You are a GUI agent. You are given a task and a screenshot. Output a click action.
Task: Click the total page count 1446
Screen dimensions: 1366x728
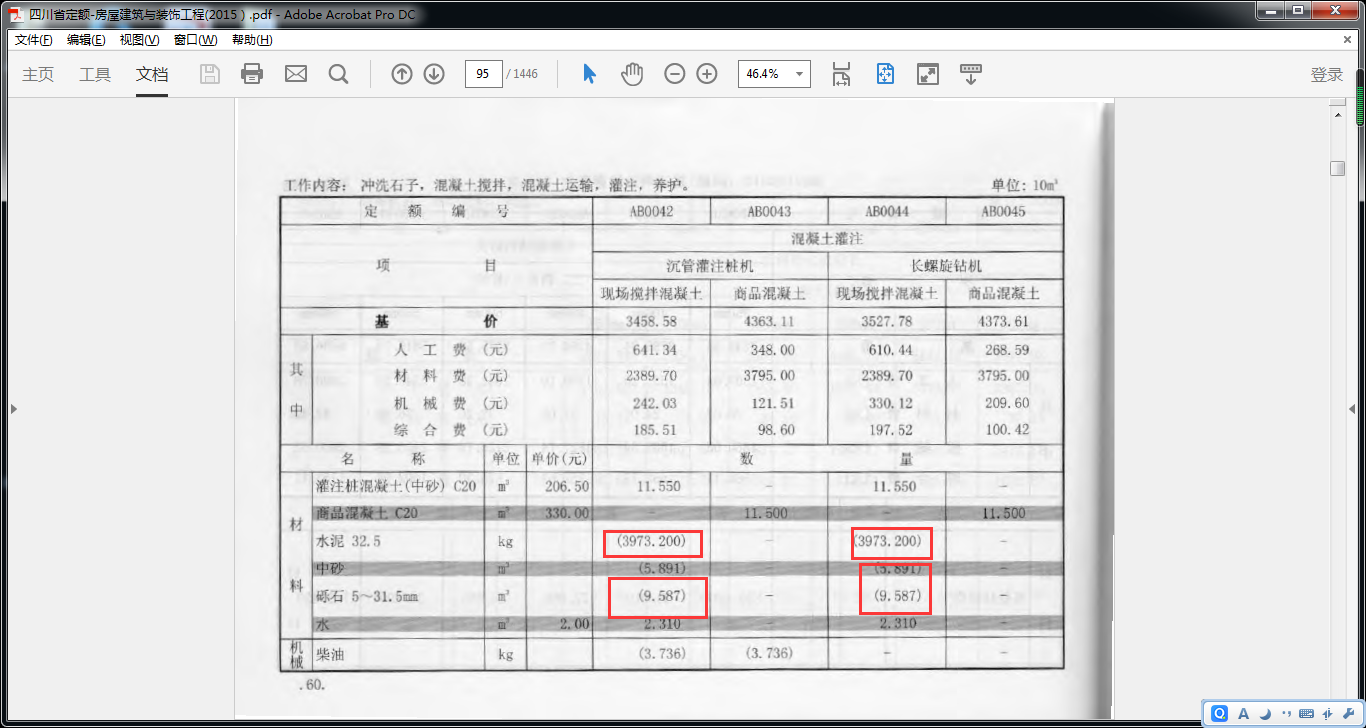pos(524,74)
